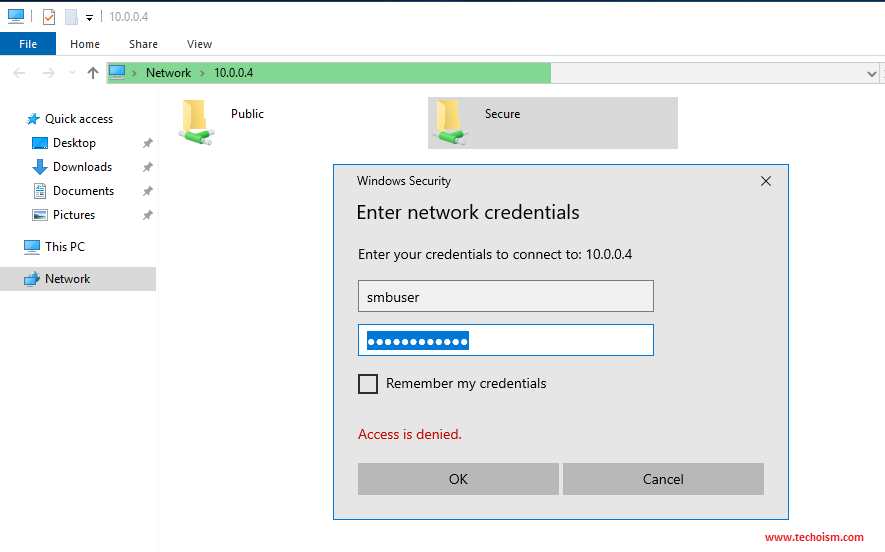Click the New folder quick access icon
Screen dimensions: 885x552
tap(71, 17)
